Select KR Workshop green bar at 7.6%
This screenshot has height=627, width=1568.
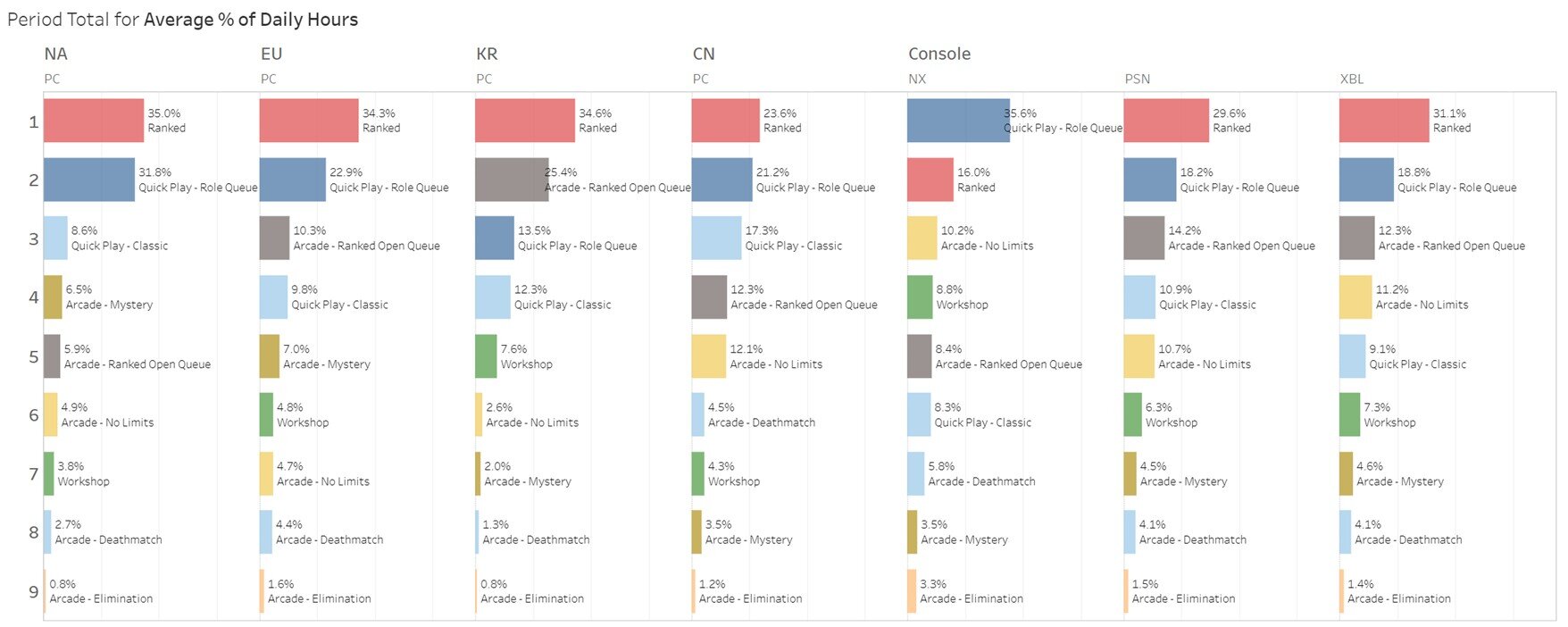pos(486,356)
